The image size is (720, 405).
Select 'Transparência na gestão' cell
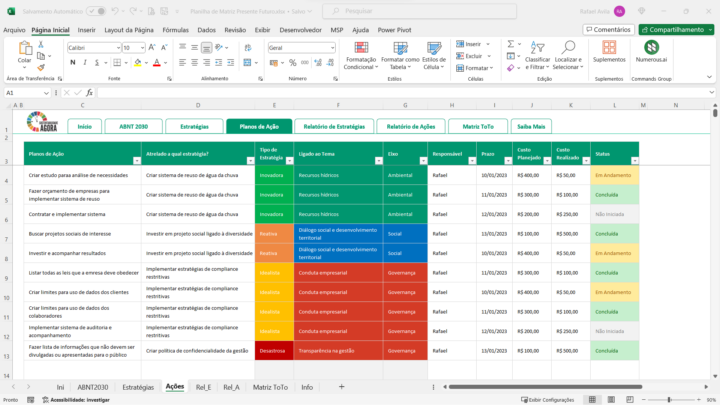pyautogui.click(x=338, y=350)
